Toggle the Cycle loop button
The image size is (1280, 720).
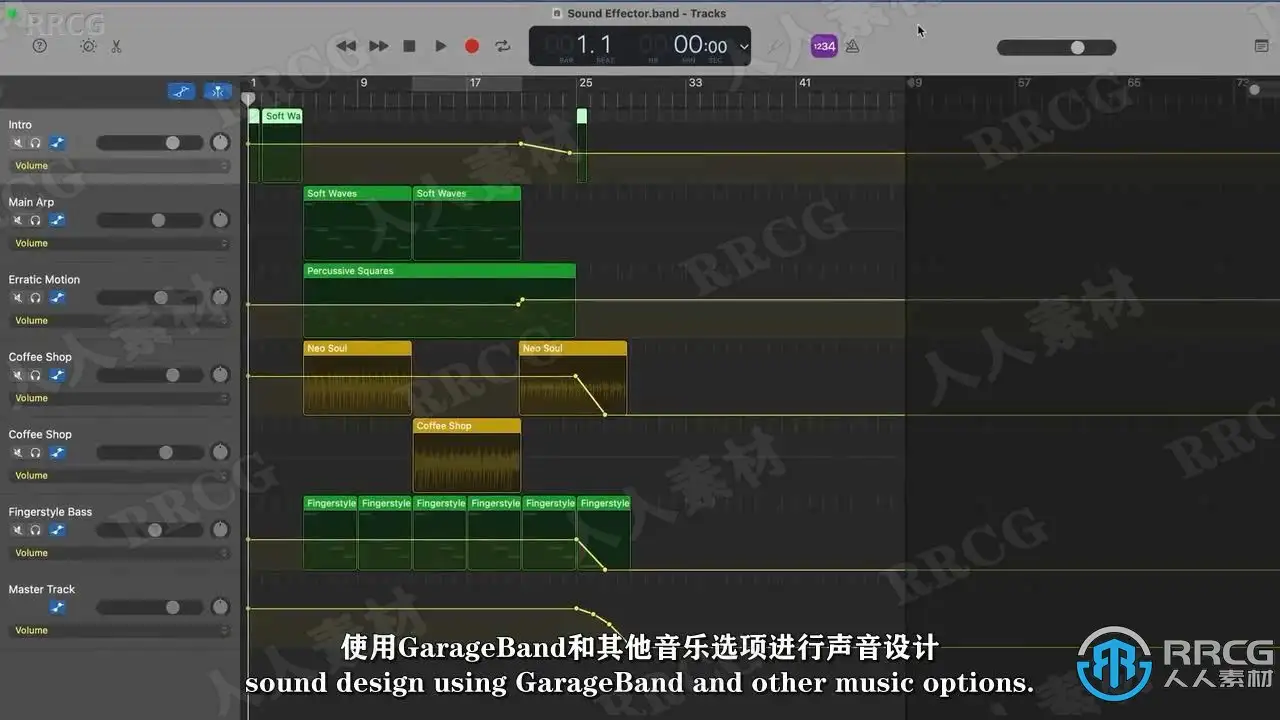point(503,46)
